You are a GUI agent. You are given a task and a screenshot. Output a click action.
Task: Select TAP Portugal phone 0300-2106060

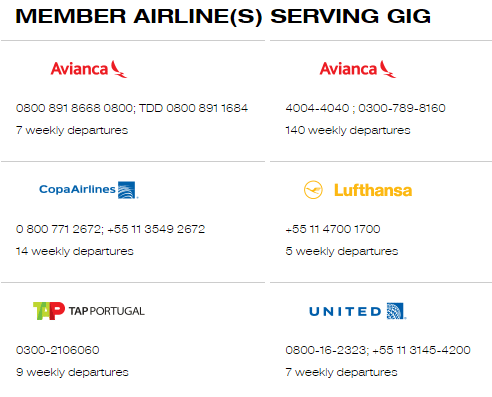58,350
